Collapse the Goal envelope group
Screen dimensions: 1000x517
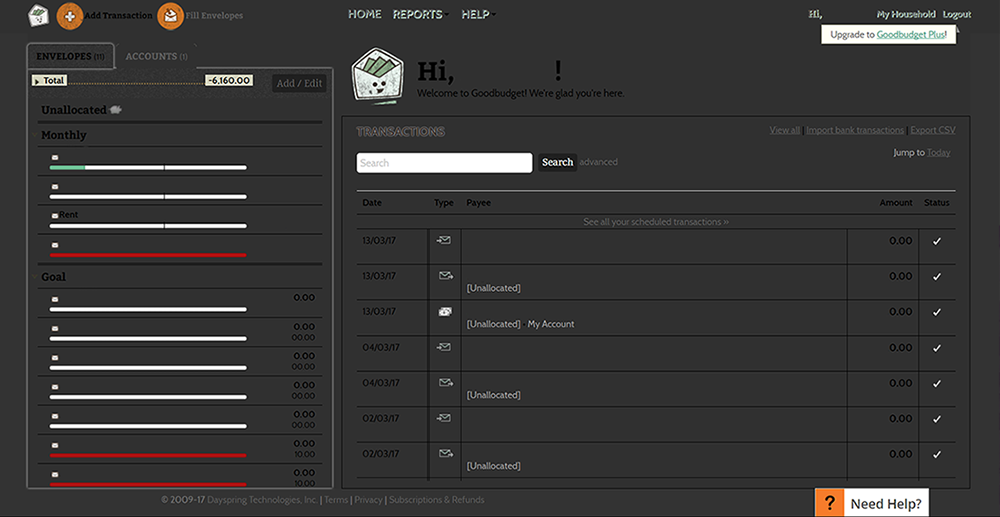34,277
